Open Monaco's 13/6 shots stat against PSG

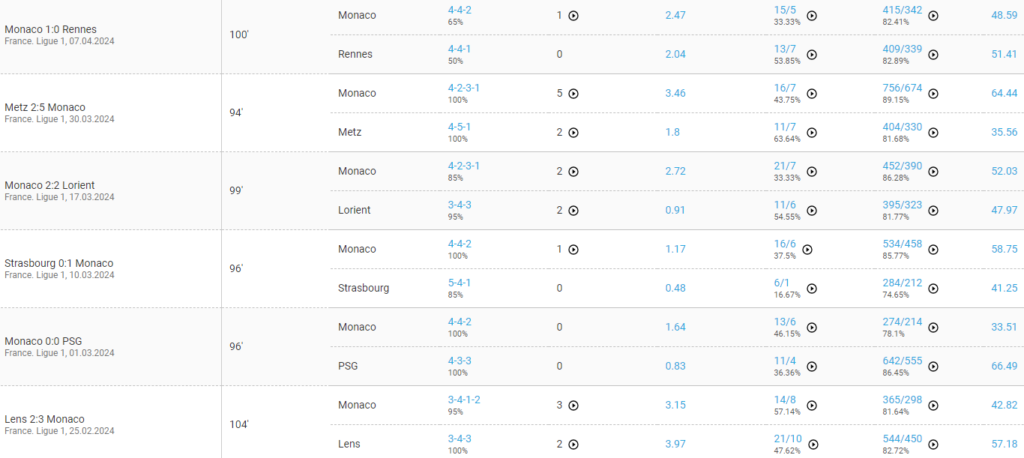click(784, 321)
